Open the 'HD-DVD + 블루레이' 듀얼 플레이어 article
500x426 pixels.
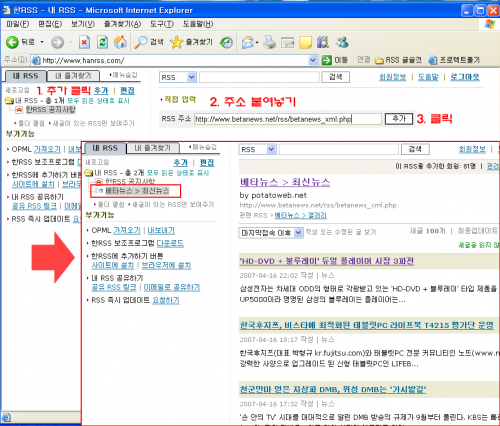(x=327, y=261)
